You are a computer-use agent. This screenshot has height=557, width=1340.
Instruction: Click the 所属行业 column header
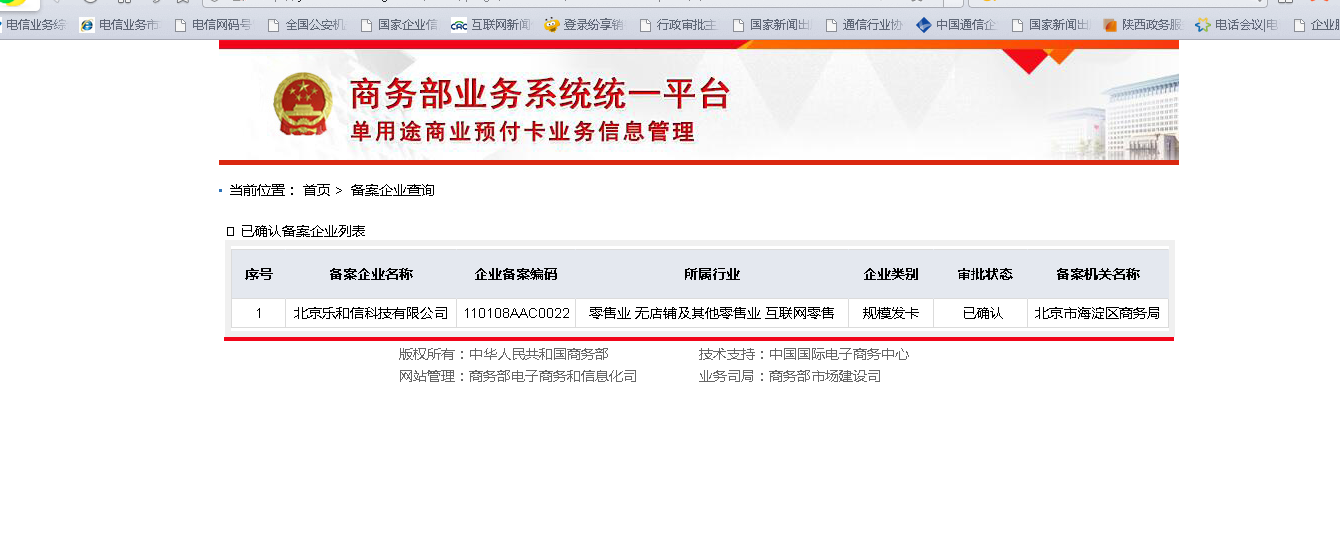tap(712, 274)
